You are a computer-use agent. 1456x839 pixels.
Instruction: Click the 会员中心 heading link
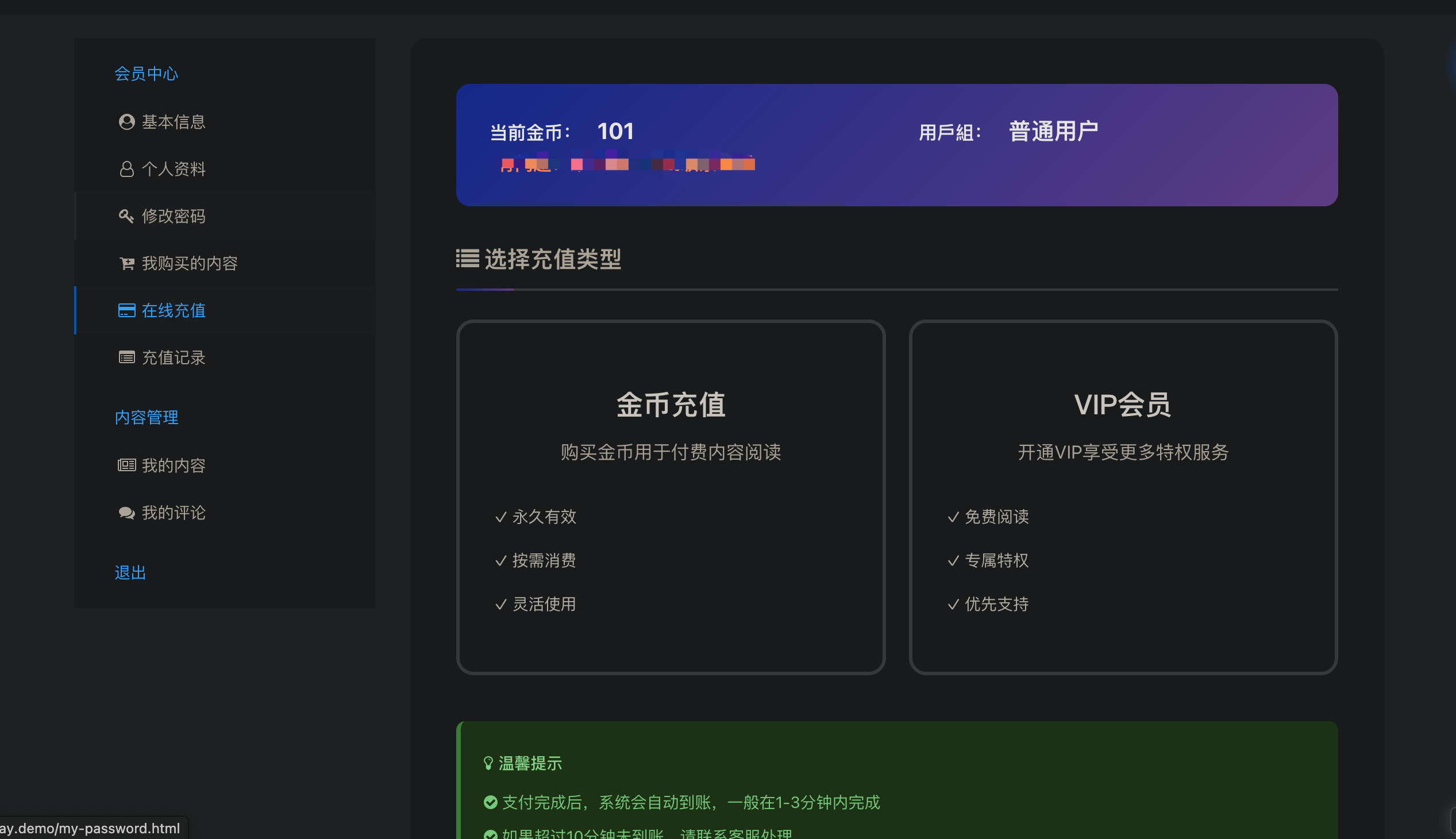click(x=147, y=74)
